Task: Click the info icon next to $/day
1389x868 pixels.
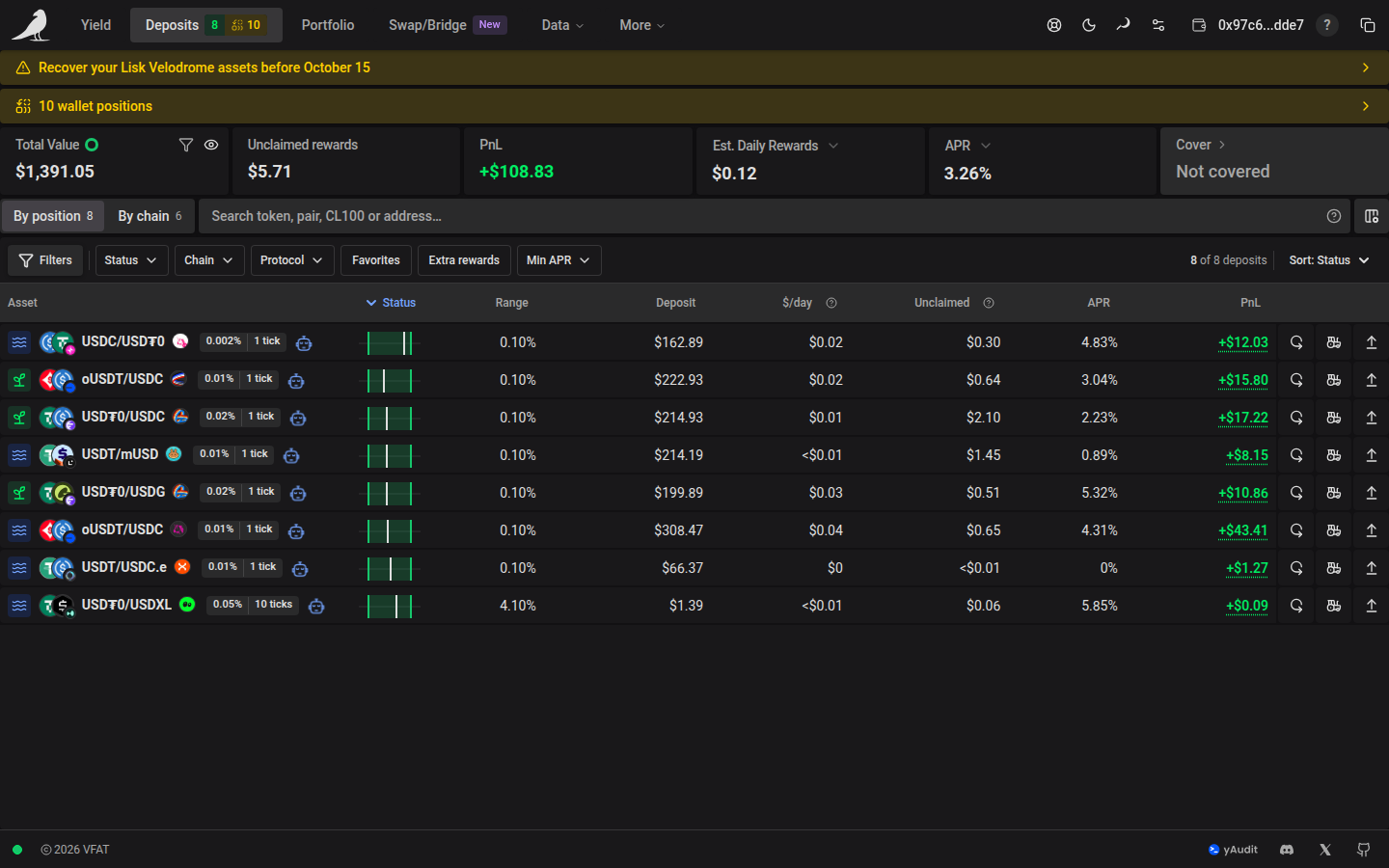Action: [831, 303]
